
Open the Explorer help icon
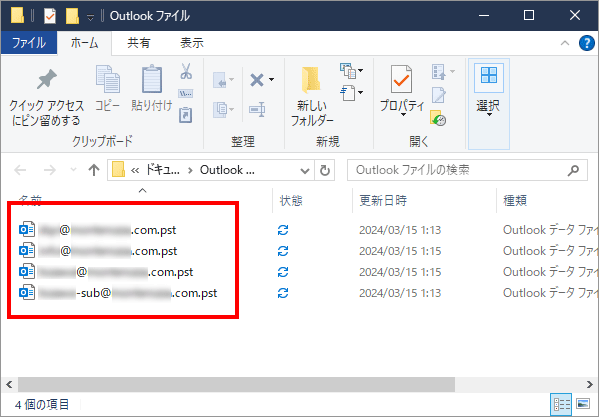click(x=587, y=43)
